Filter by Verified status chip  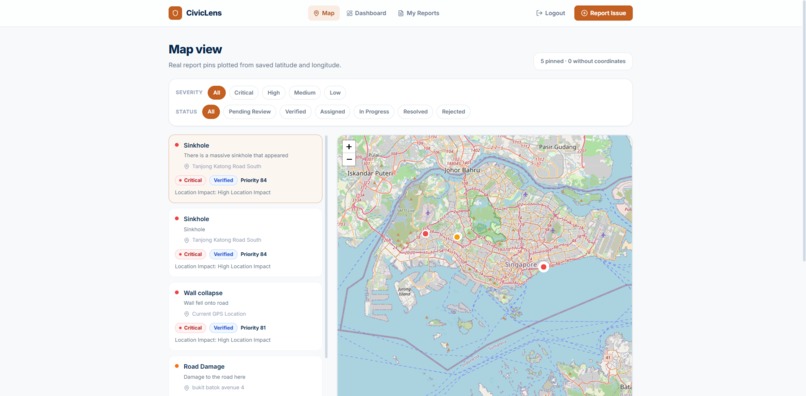(296, 112)
